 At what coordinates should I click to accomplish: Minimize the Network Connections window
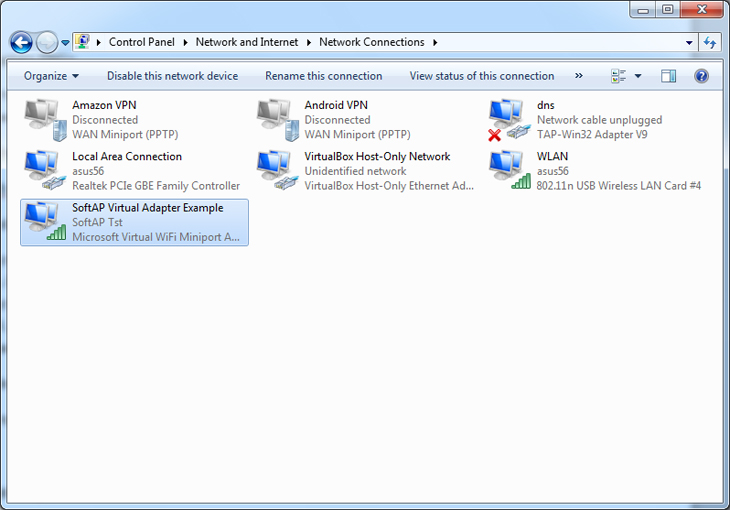[x=643, y=10]
